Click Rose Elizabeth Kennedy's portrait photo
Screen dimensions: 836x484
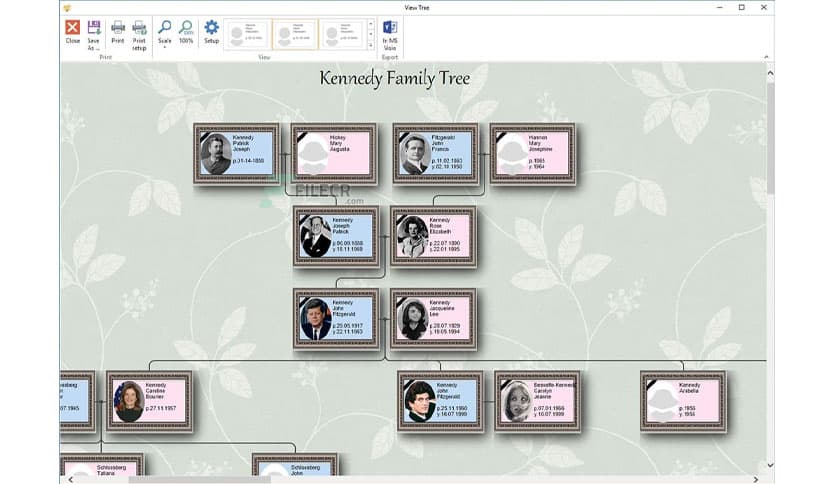click(x=413, y=237)
